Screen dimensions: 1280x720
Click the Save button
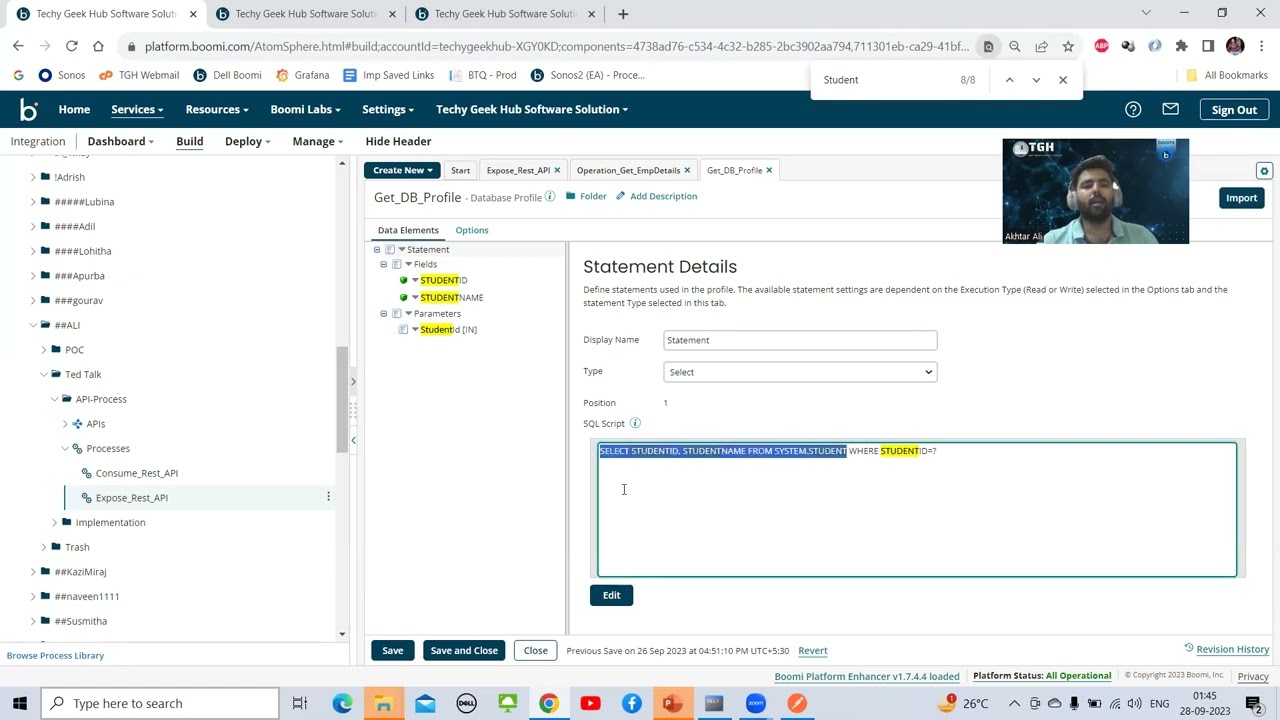[392, 651]
